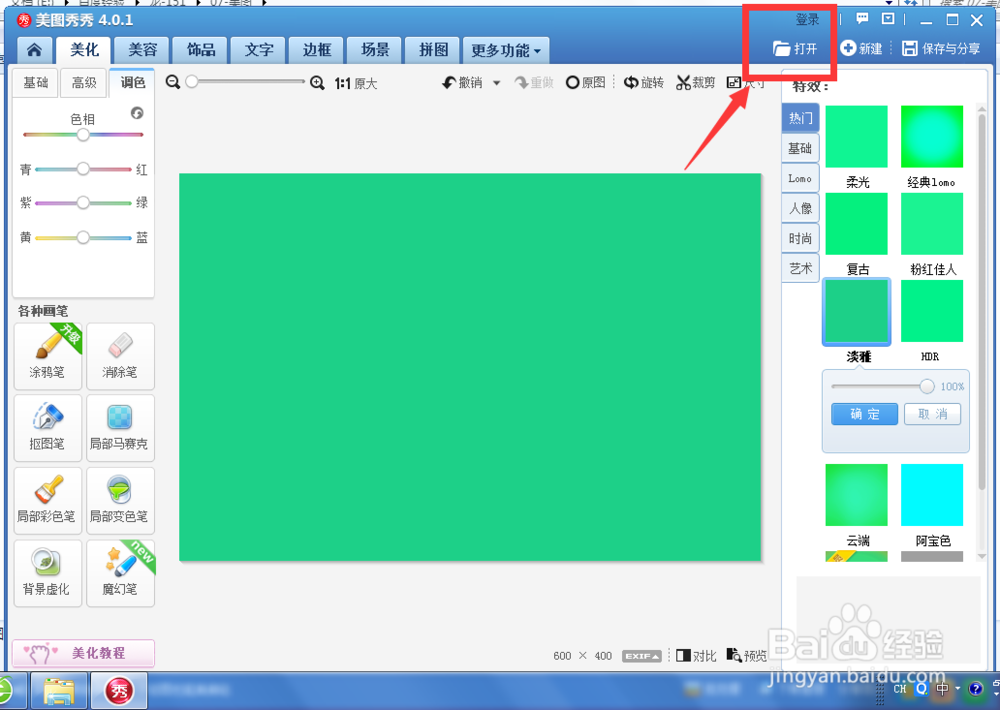Select the 局部变色笔 tool
Viewport: 1000px width, 710px height.
point(120,501)
